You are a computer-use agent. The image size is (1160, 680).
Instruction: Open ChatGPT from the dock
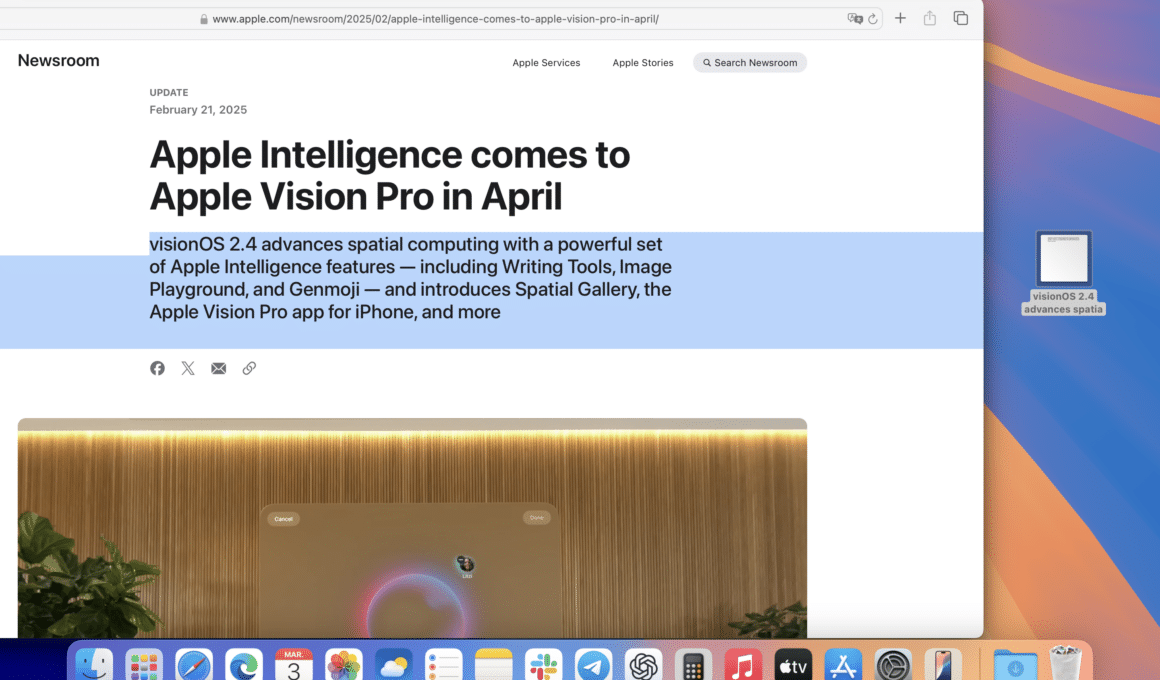tap(644, 665)
